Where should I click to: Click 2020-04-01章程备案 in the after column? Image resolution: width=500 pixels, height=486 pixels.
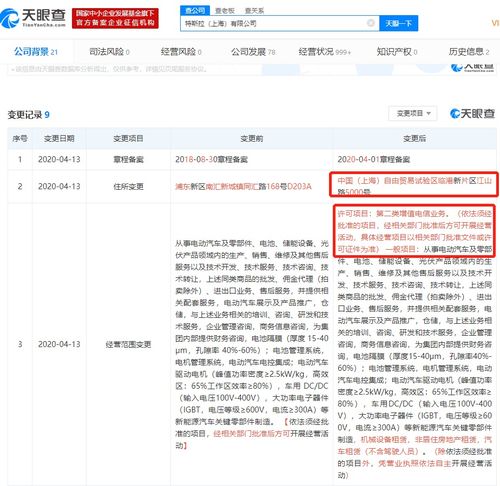point(374,159)
